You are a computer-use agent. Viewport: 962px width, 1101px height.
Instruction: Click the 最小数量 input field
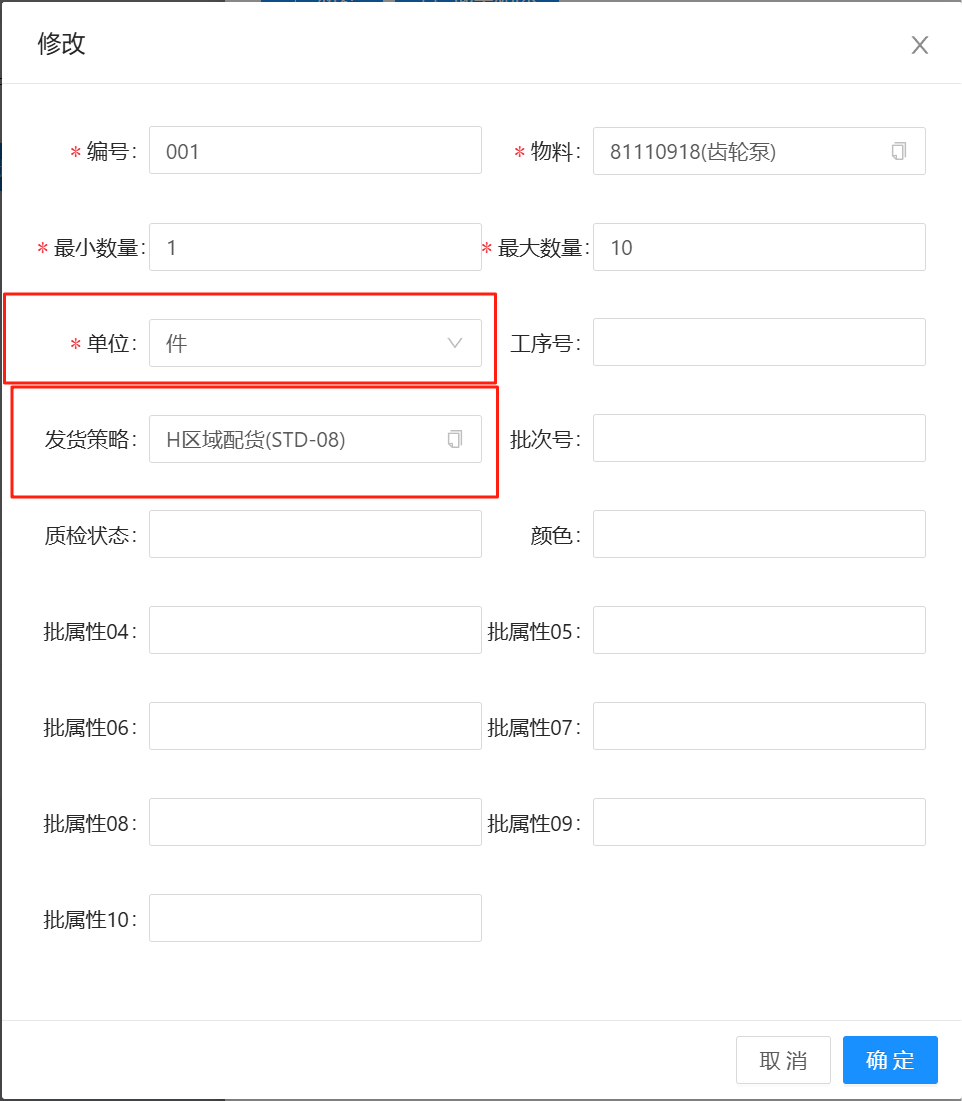(315, 247)
